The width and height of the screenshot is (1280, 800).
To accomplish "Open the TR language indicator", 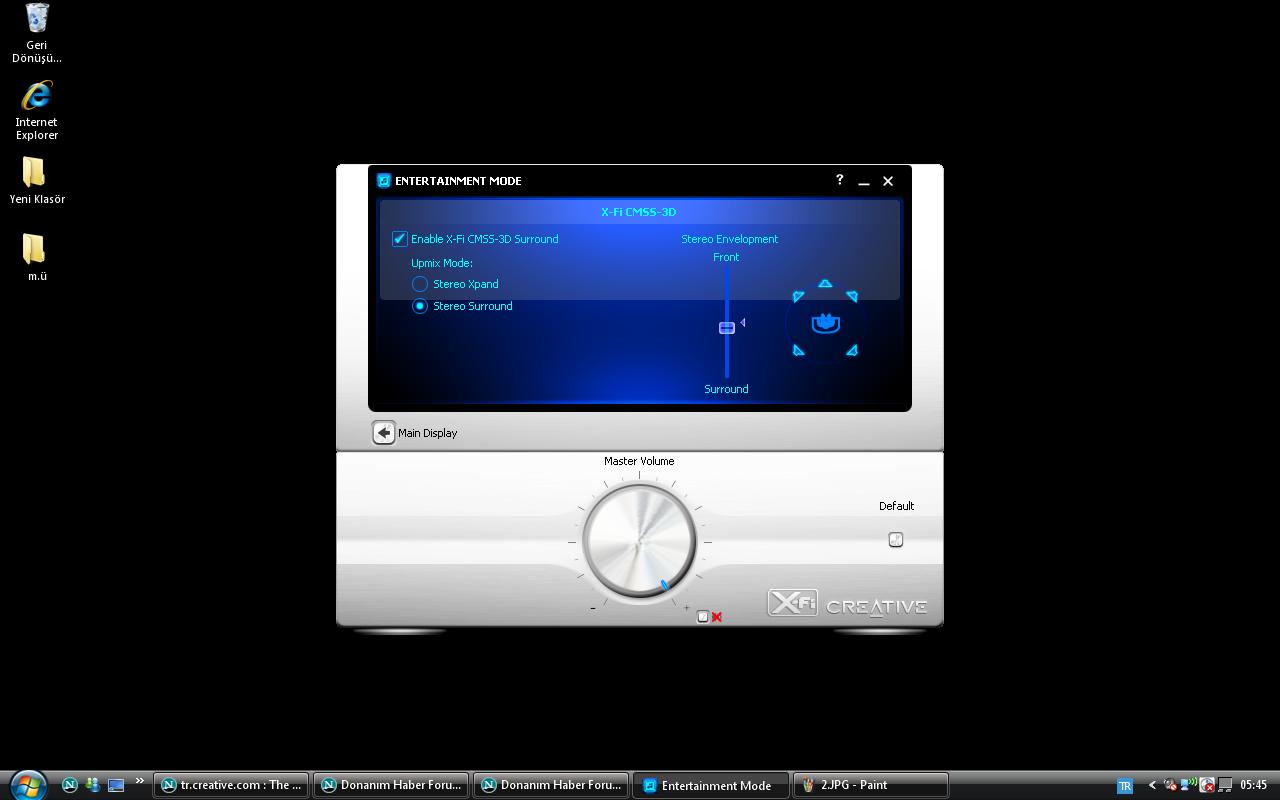I will (1124, 786).
